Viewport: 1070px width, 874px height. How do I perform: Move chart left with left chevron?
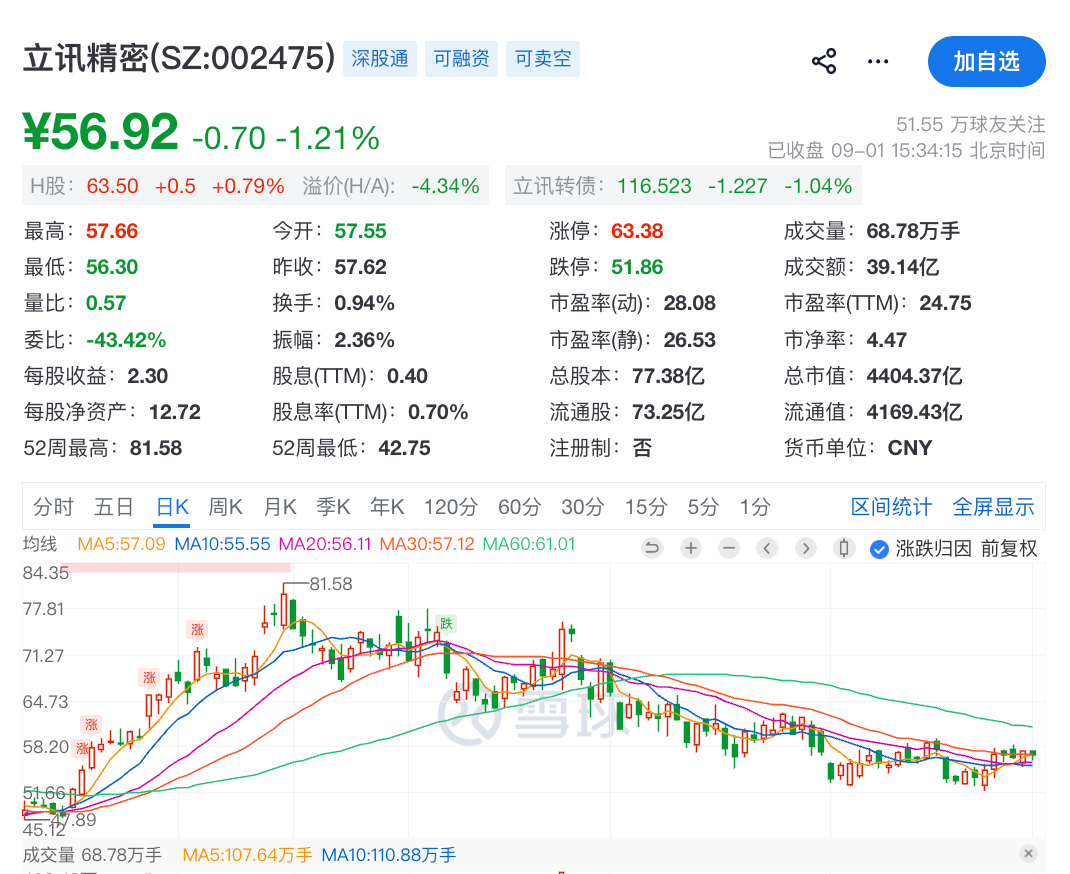click(x=767, y=548)
